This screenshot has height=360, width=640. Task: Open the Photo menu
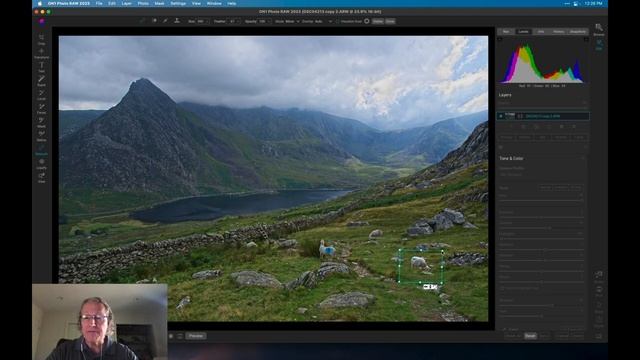143,3
